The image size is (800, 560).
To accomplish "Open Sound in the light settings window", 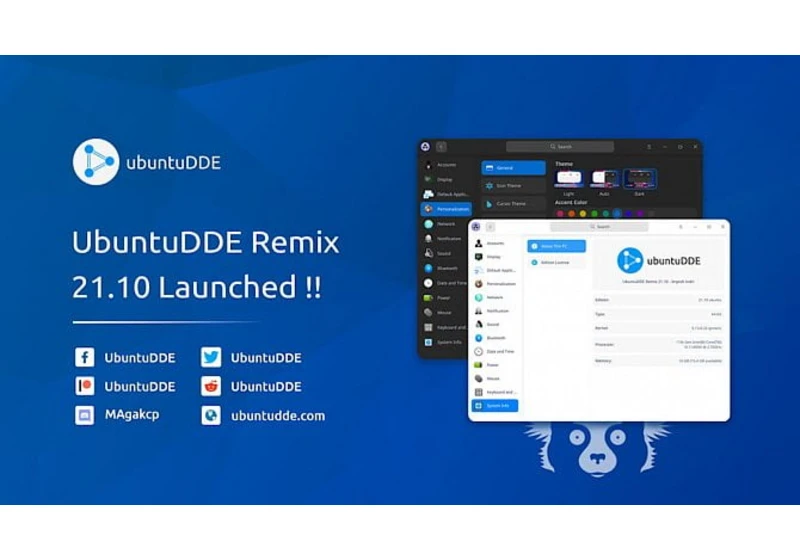I will pos(495,324).
